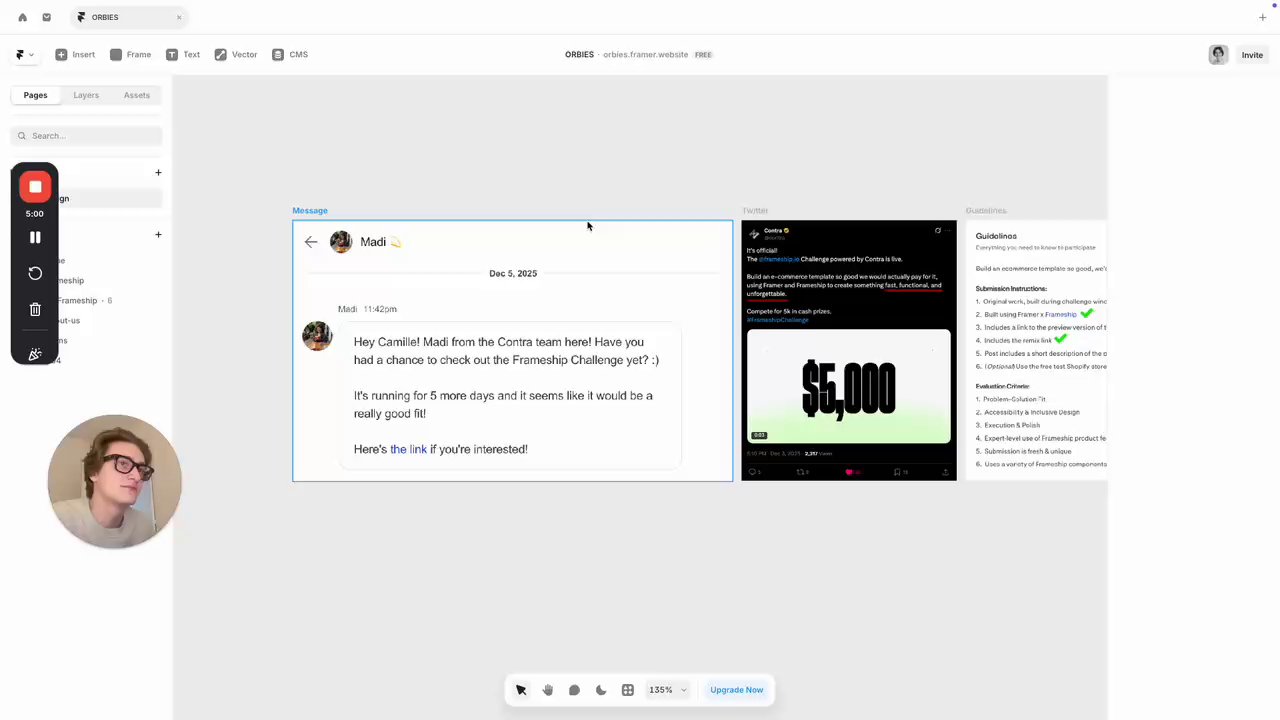Click the ORBIES project title
Screen dimensions: 1280x720
pos(579,55)
